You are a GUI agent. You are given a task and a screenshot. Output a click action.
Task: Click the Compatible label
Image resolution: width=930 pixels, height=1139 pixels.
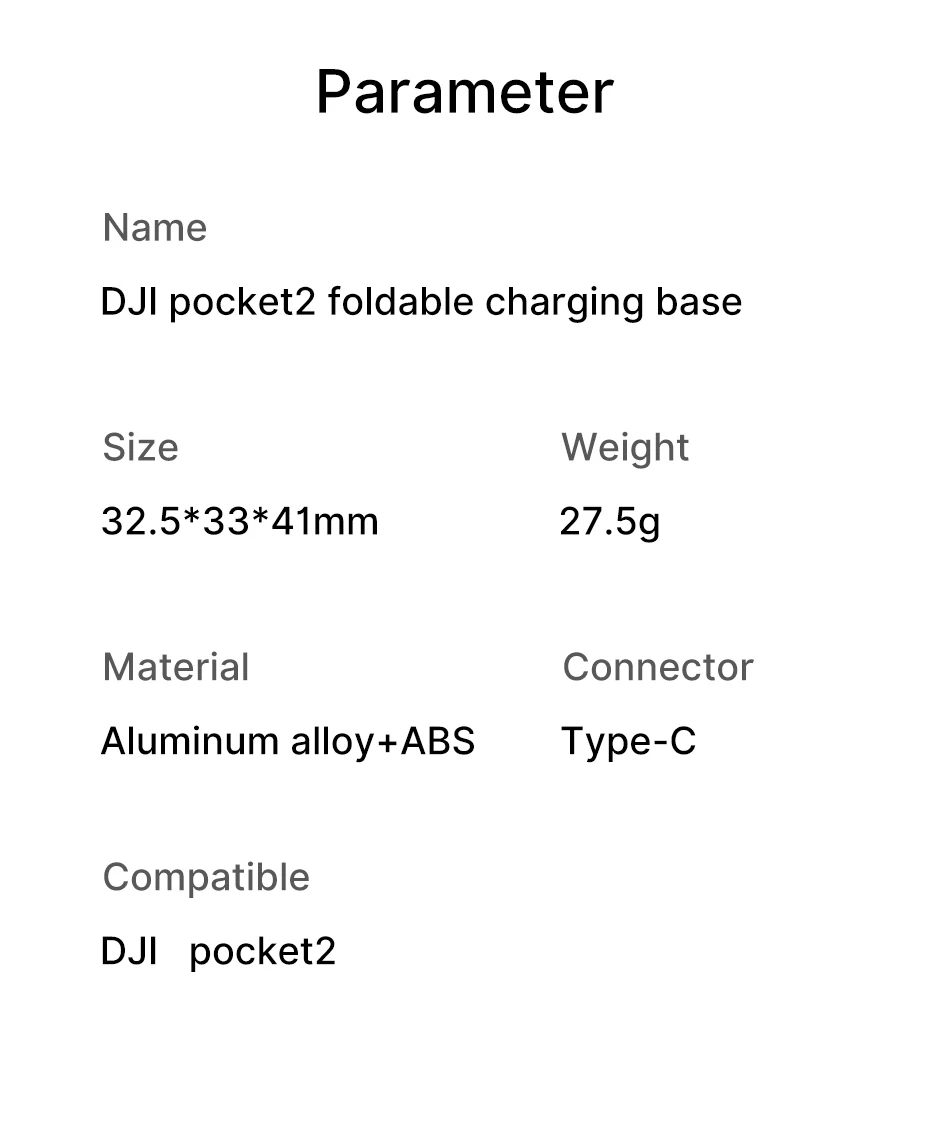point(206,877)
